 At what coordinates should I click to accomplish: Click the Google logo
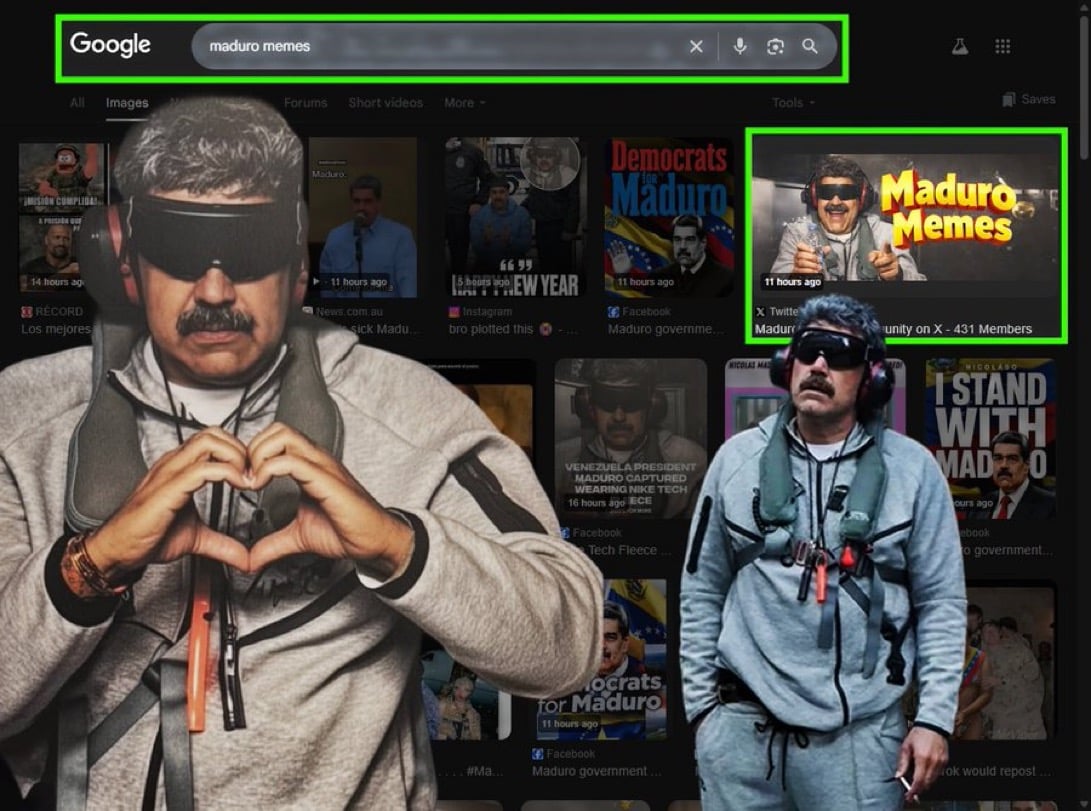tap(110, 45)
